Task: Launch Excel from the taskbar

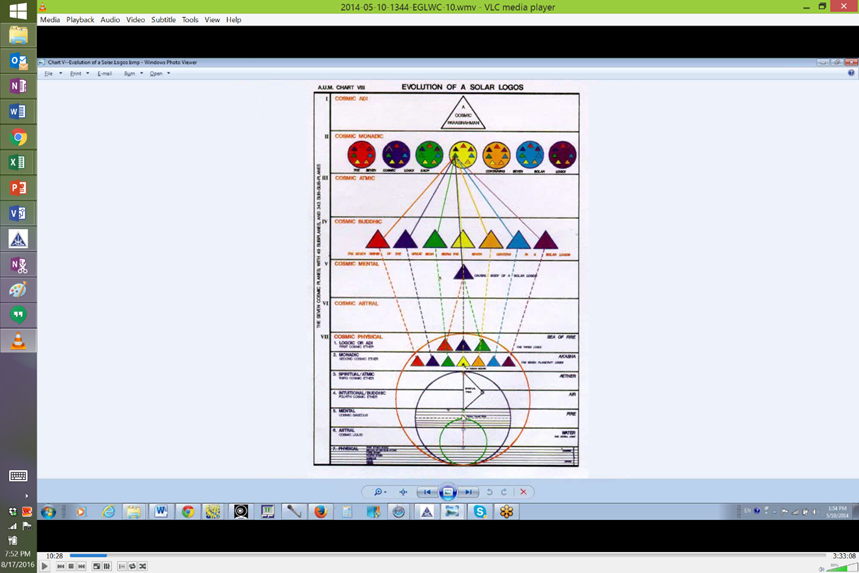Action: coord(18,162)
